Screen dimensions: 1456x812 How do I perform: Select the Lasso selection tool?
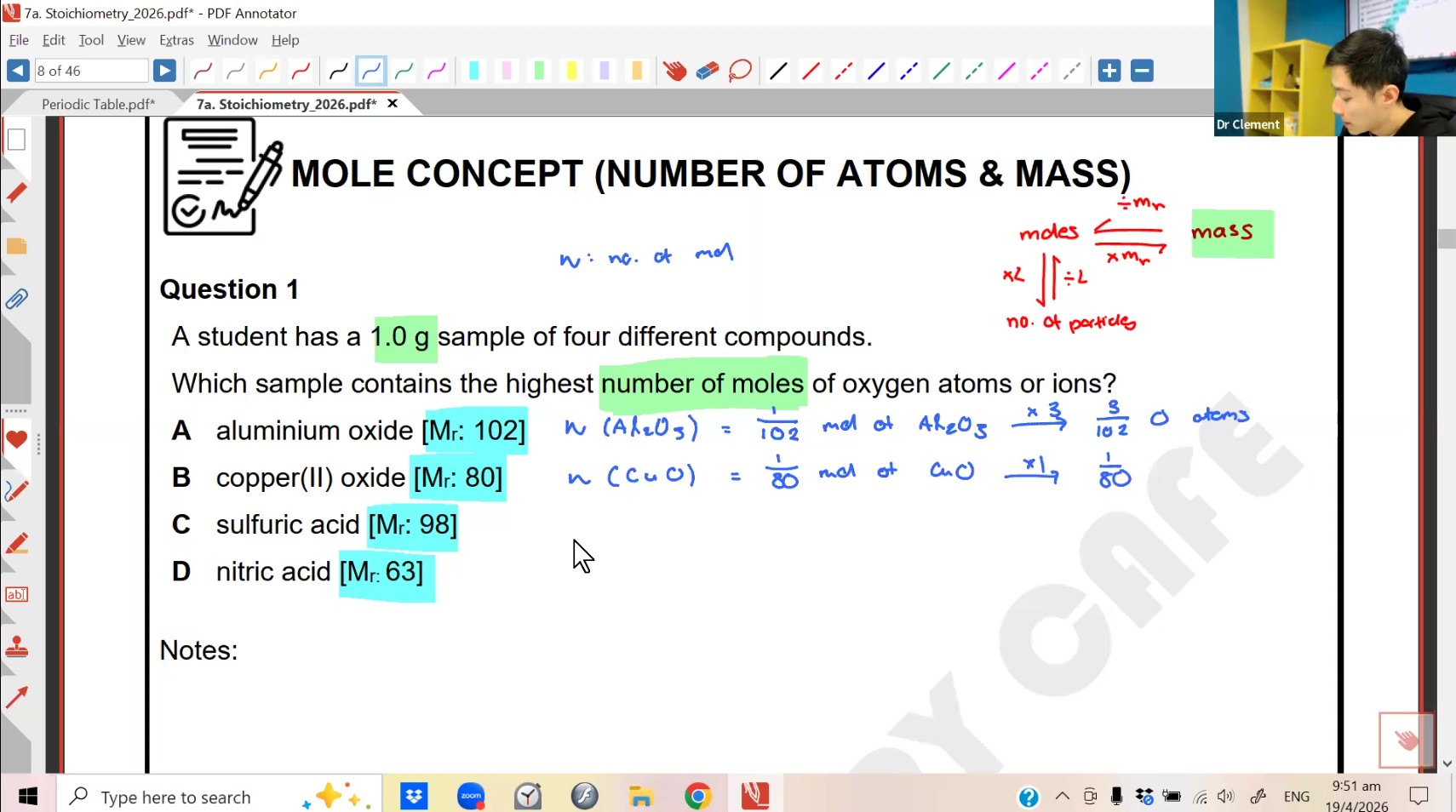pyautogui.click(x=740, y=71)
